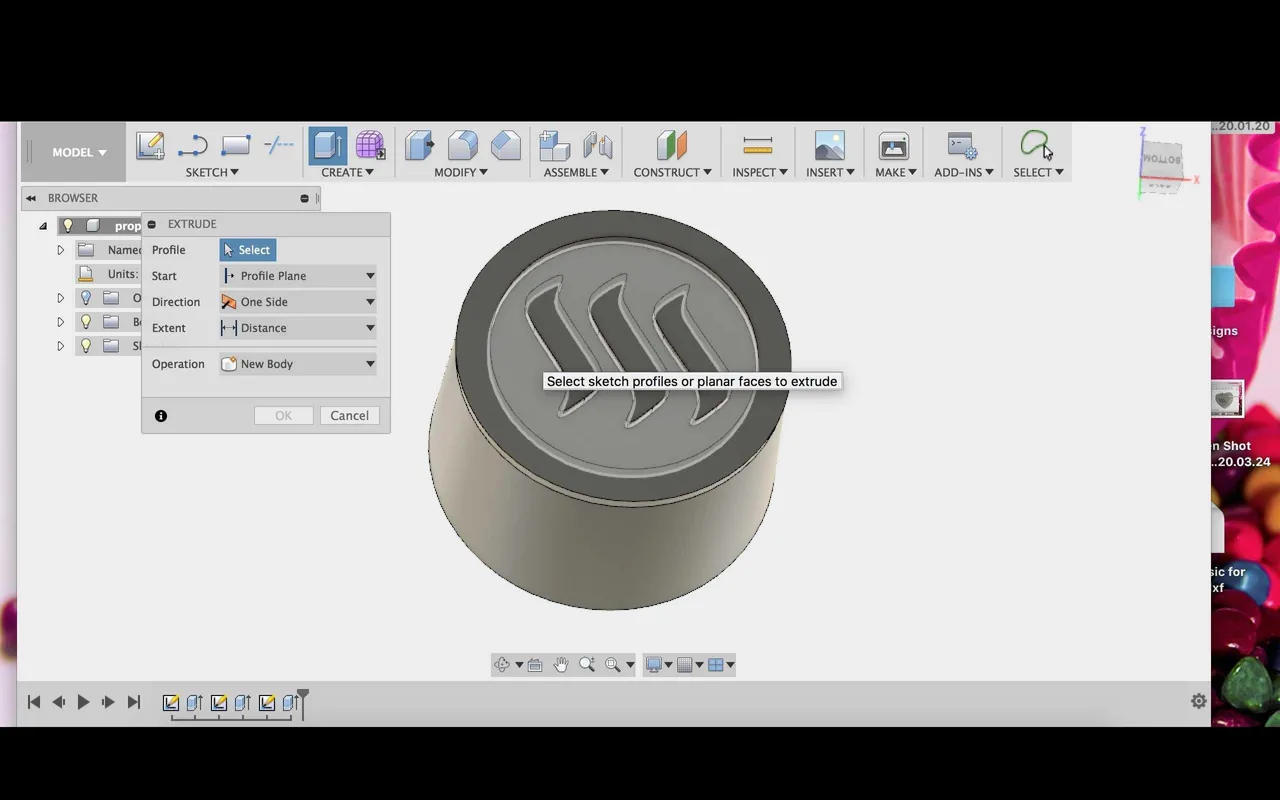Click the Insert image icon
Image resolution: width=1280 pixels, height=800 pixels.
pos(829,146)
